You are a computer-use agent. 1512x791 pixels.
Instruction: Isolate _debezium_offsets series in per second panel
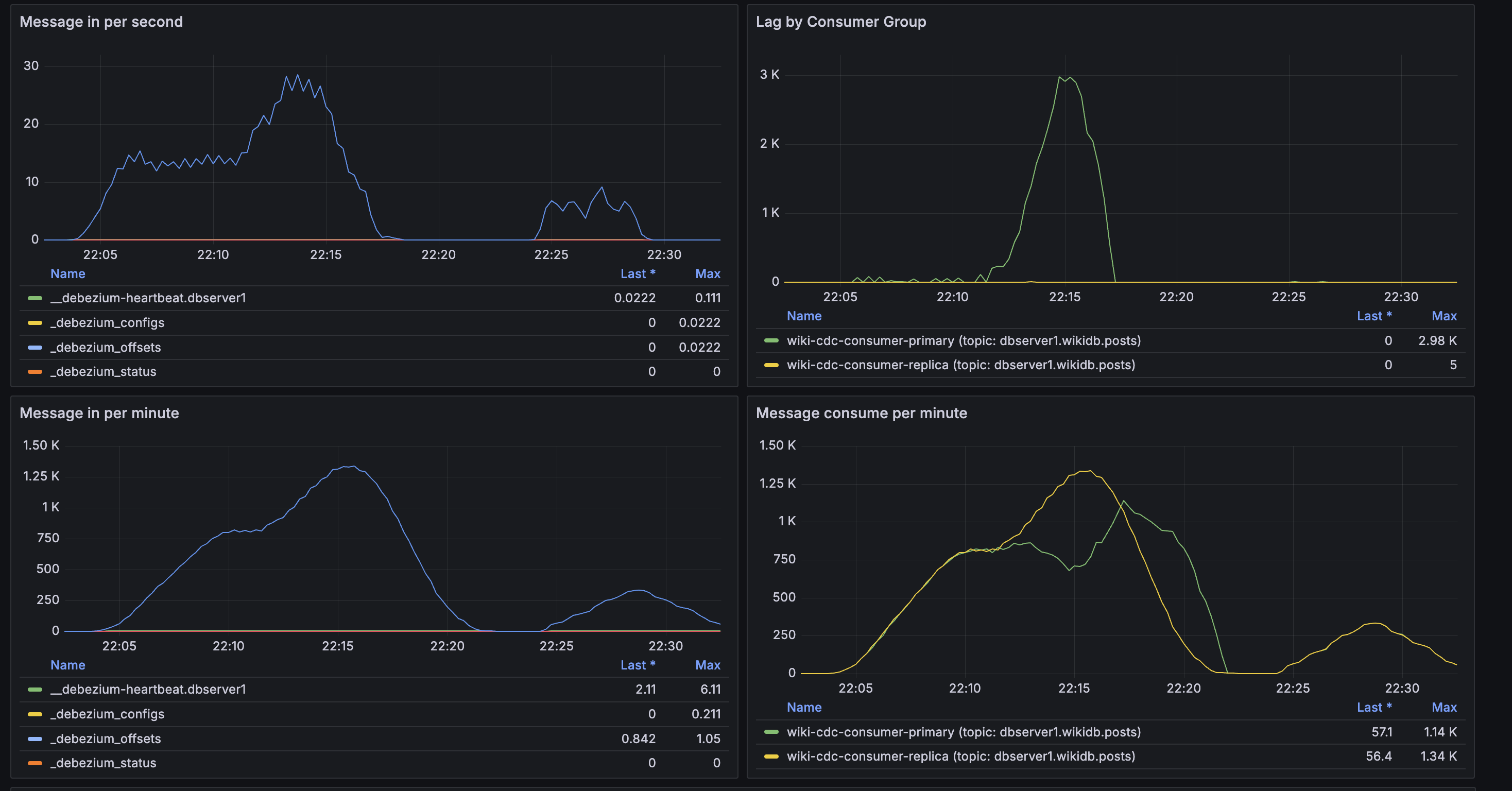click(106, 348)
